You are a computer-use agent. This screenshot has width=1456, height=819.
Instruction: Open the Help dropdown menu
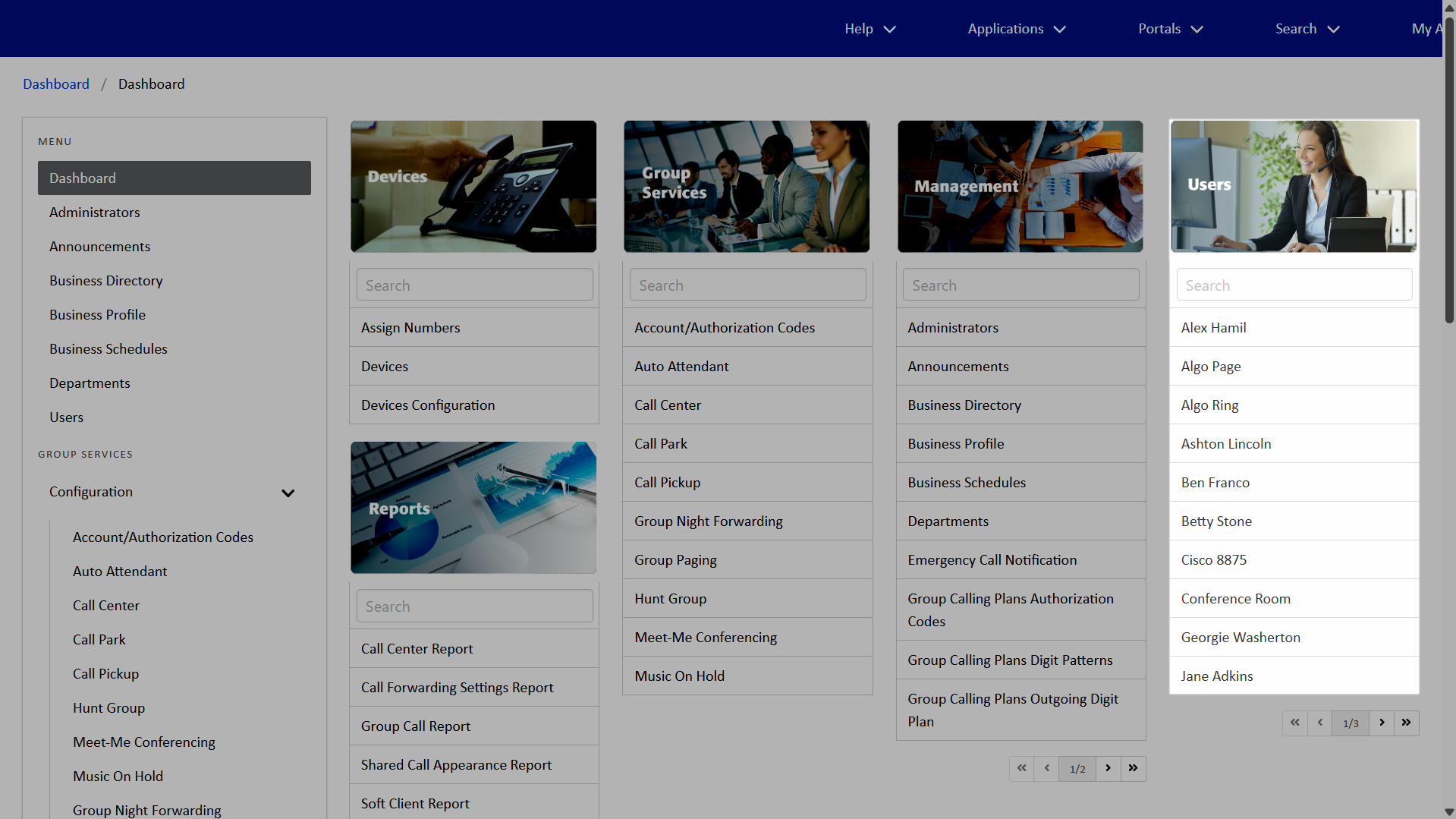tap(870, 29)
